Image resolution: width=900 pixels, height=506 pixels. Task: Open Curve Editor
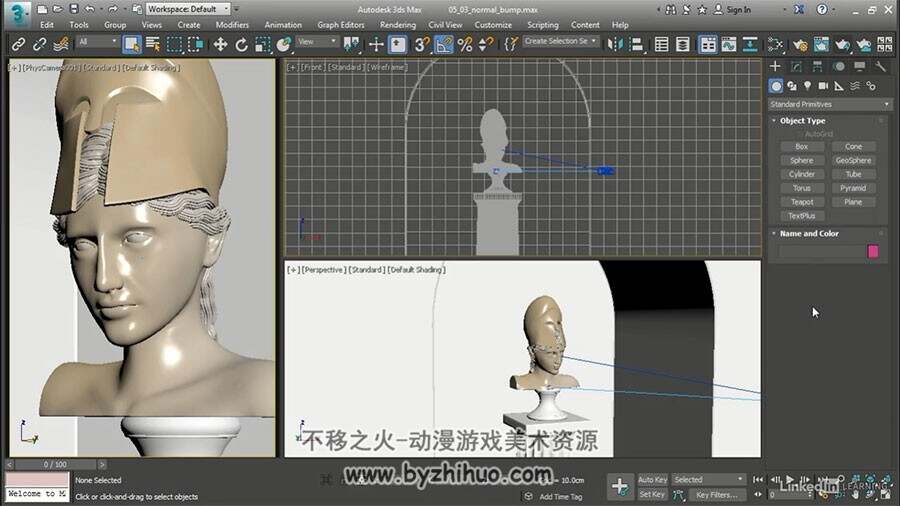(729, 44)
